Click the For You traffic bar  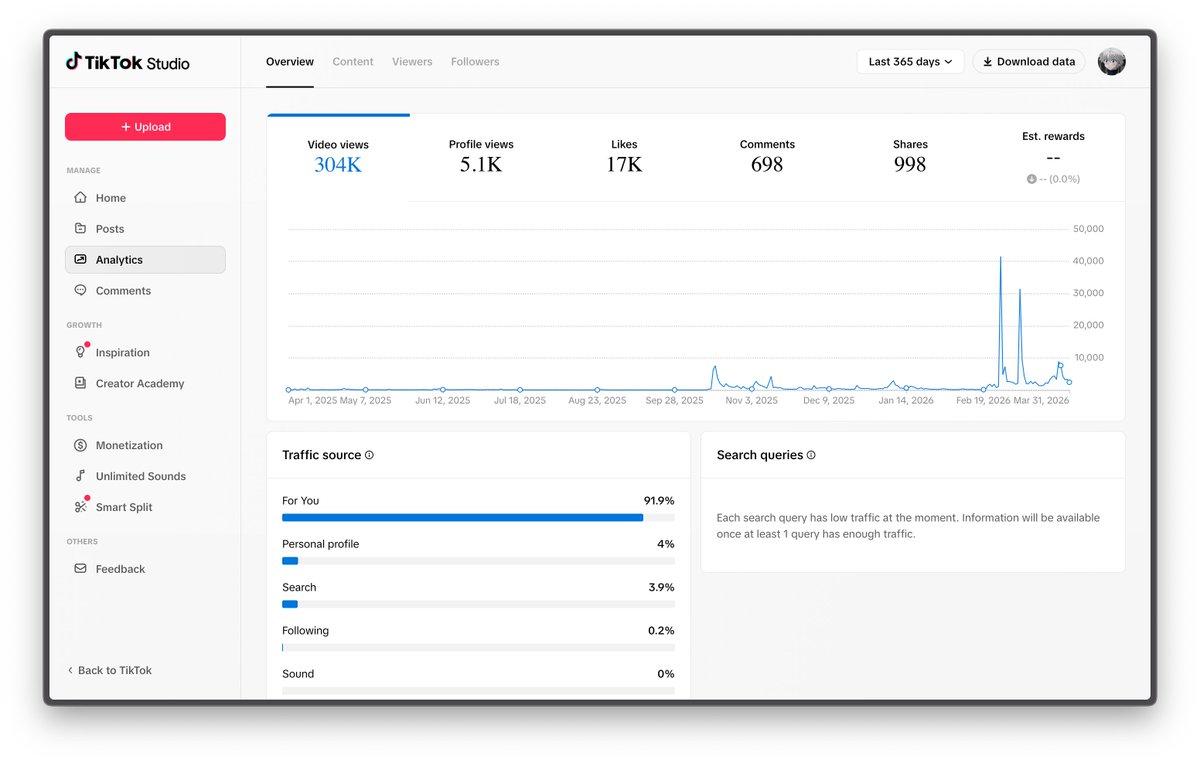478,518
